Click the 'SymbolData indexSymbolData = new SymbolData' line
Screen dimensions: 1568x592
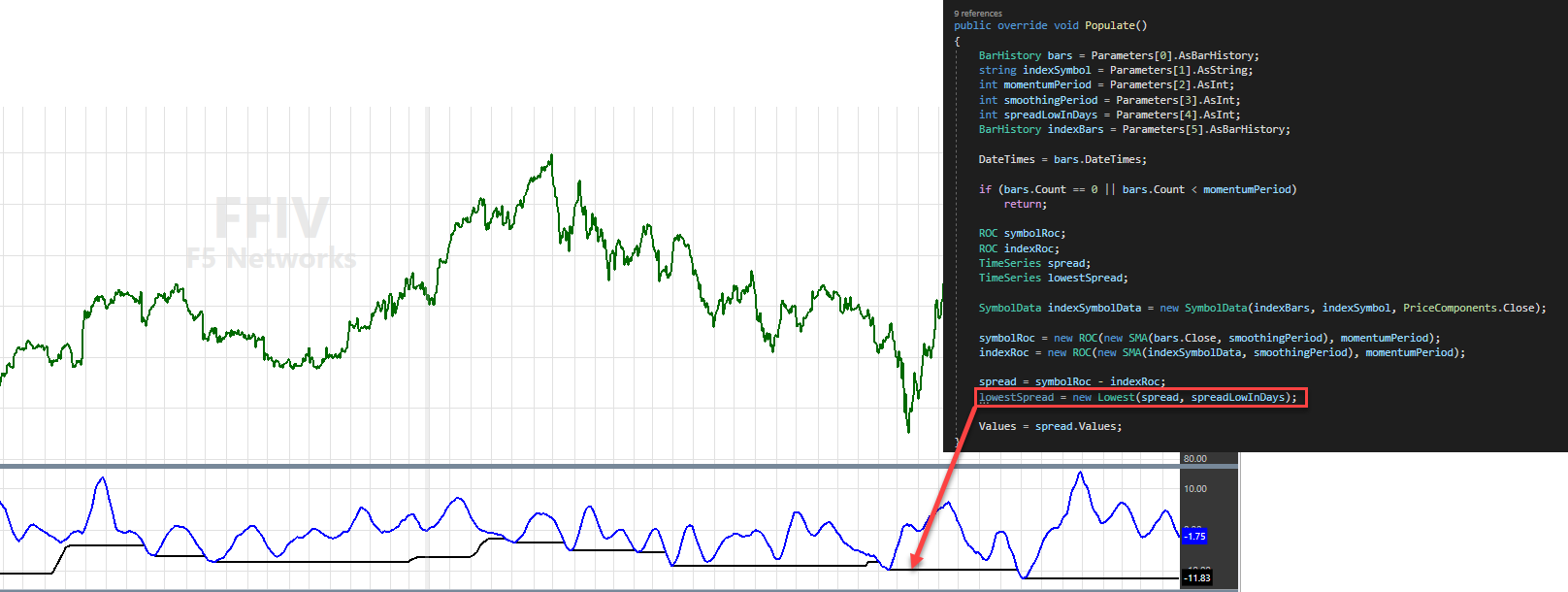[1262, 308]
